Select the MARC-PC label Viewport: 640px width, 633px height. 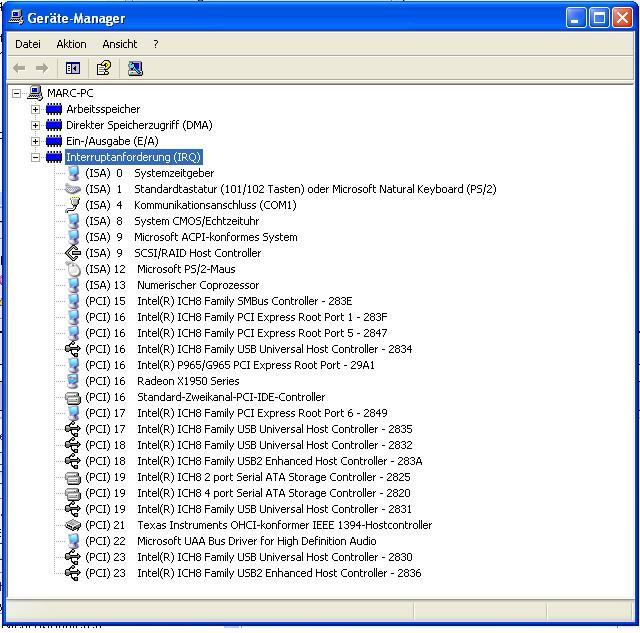point(70,93)
